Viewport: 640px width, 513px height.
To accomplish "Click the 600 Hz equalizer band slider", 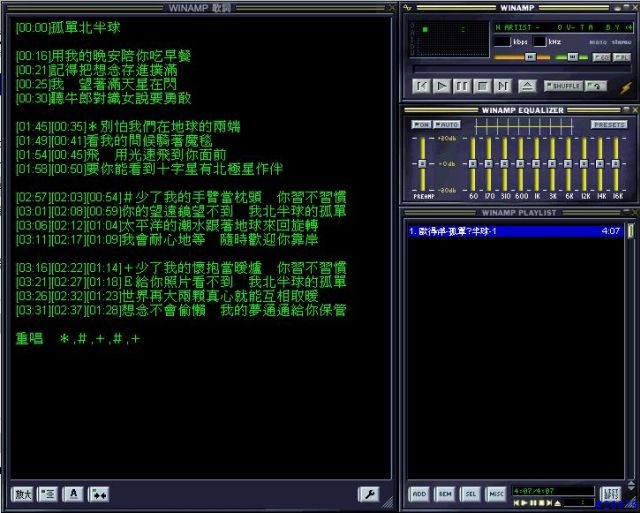I will click(520, 164).
